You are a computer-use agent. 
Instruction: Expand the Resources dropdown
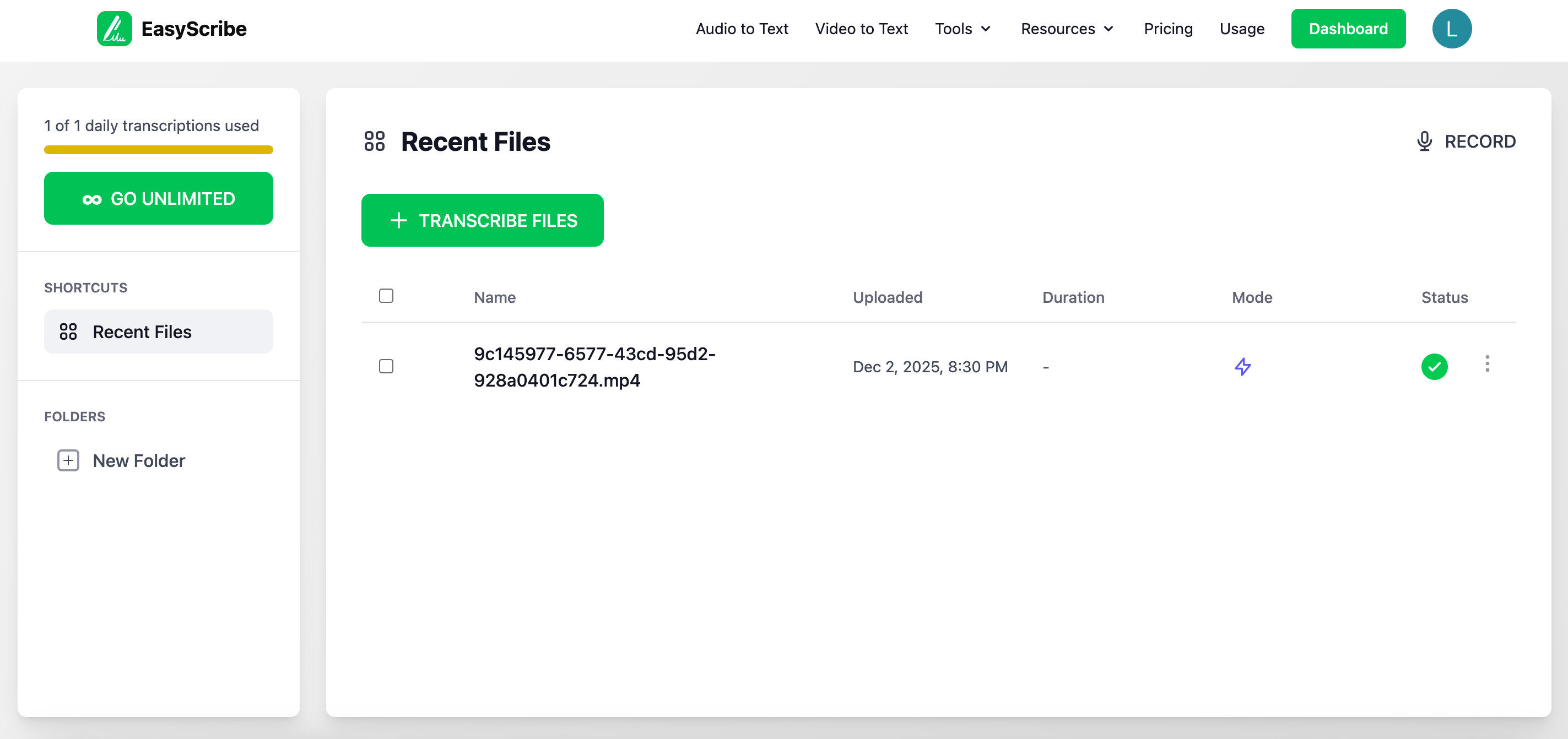(x=1067, y=29)
